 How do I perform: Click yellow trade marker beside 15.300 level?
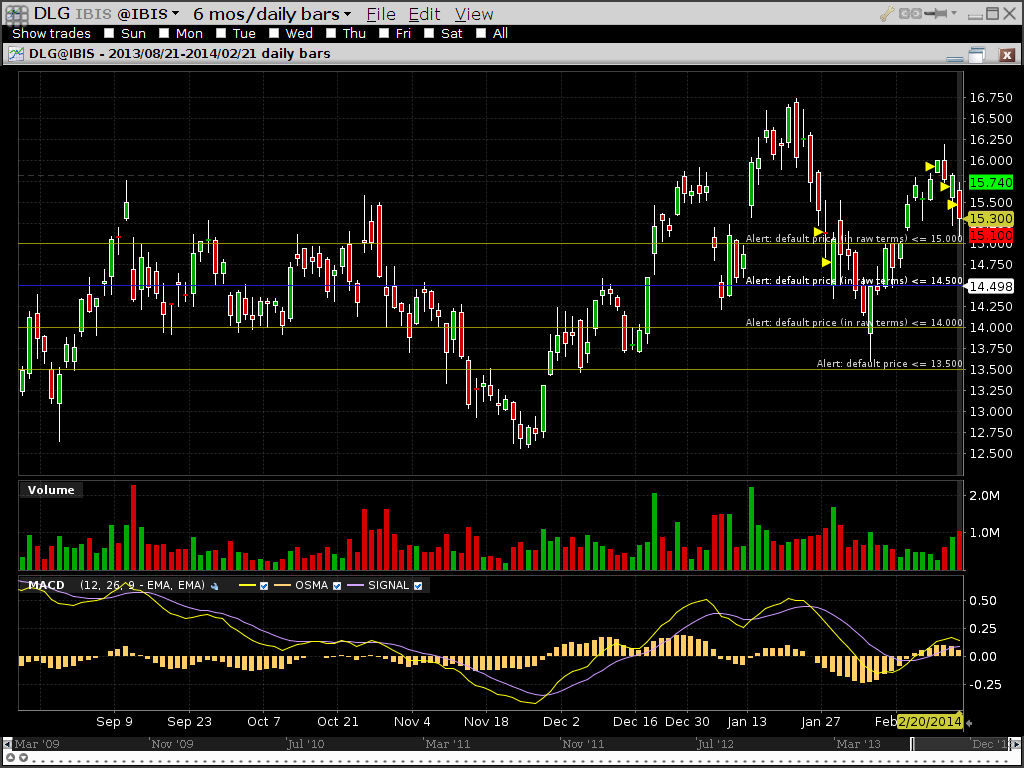coord(952,206)
